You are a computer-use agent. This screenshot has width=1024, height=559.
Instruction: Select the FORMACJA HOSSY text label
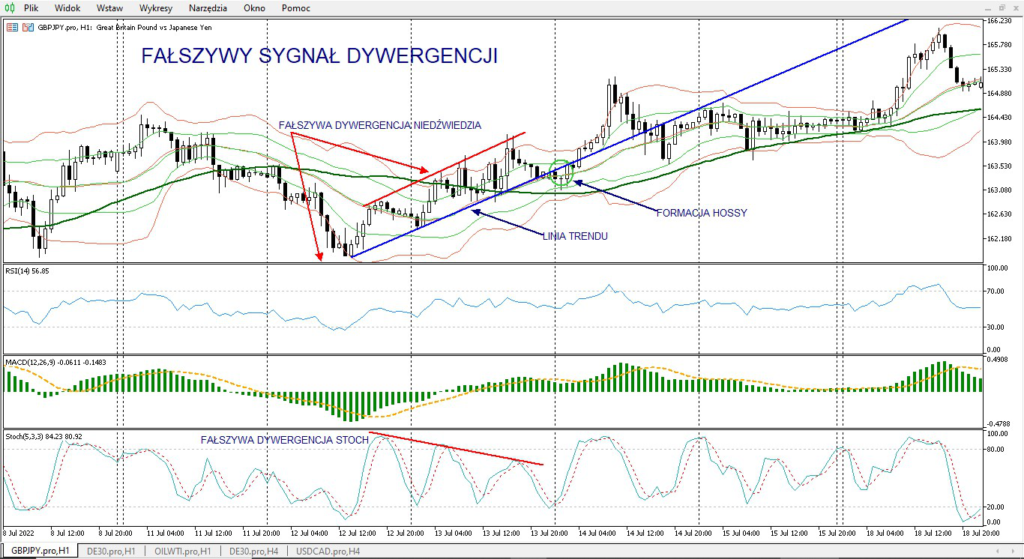[701, 213]
